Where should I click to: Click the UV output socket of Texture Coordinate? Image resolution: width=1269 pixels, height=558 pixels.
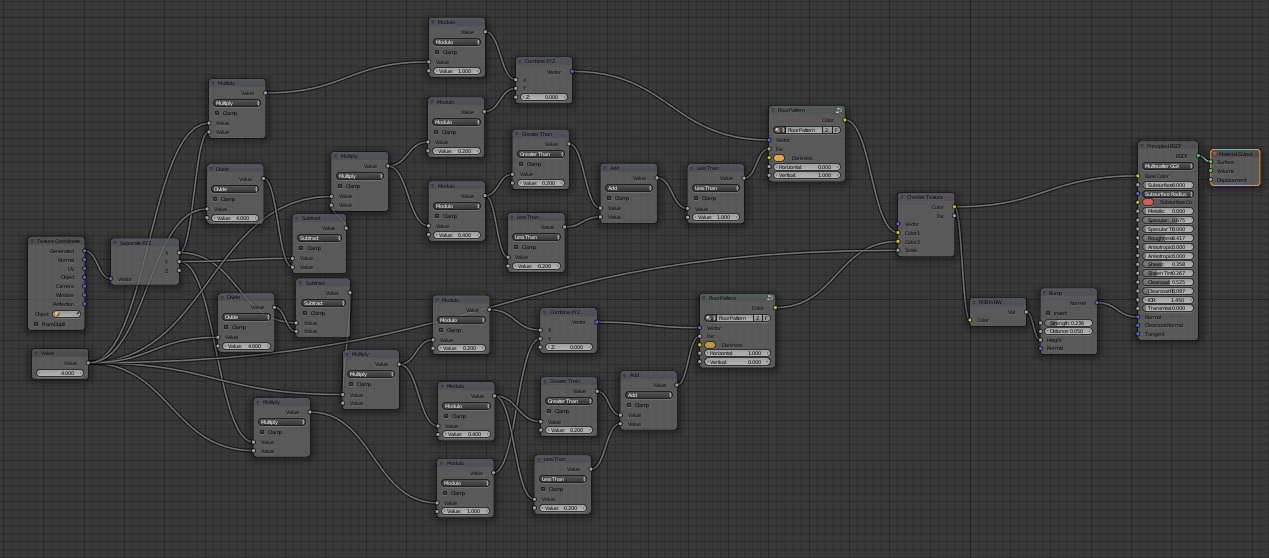click(84, 268)
